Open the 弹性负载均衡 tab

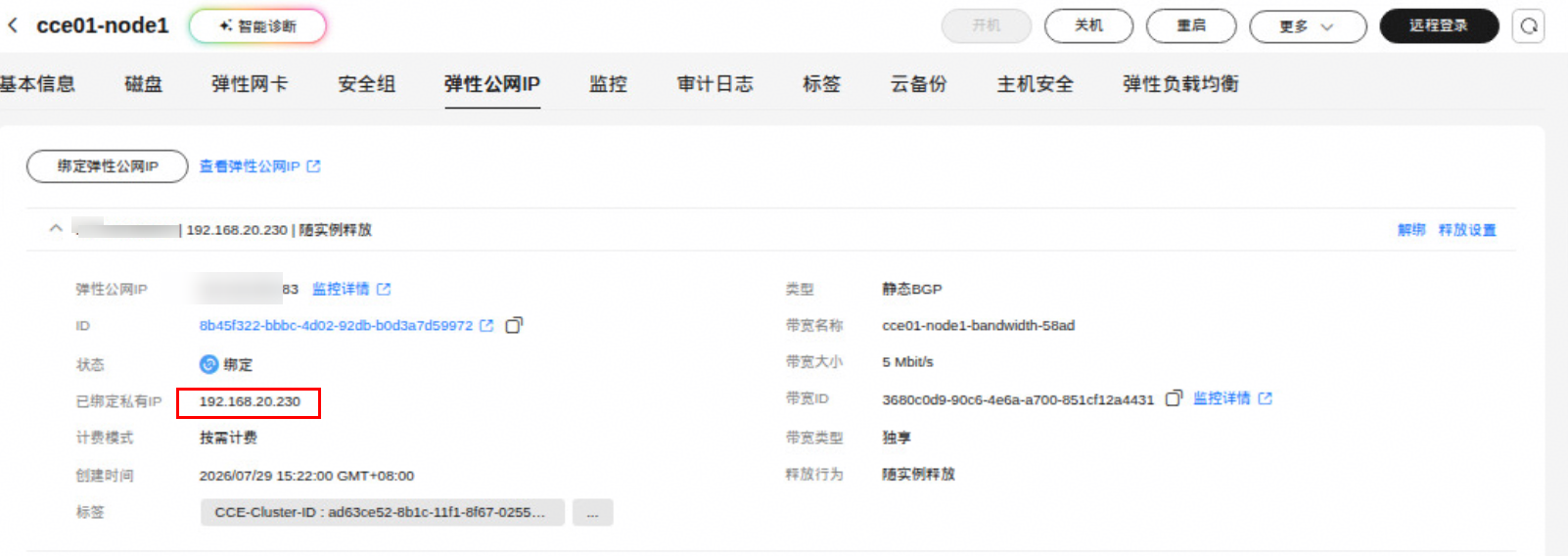point(1180,84)
